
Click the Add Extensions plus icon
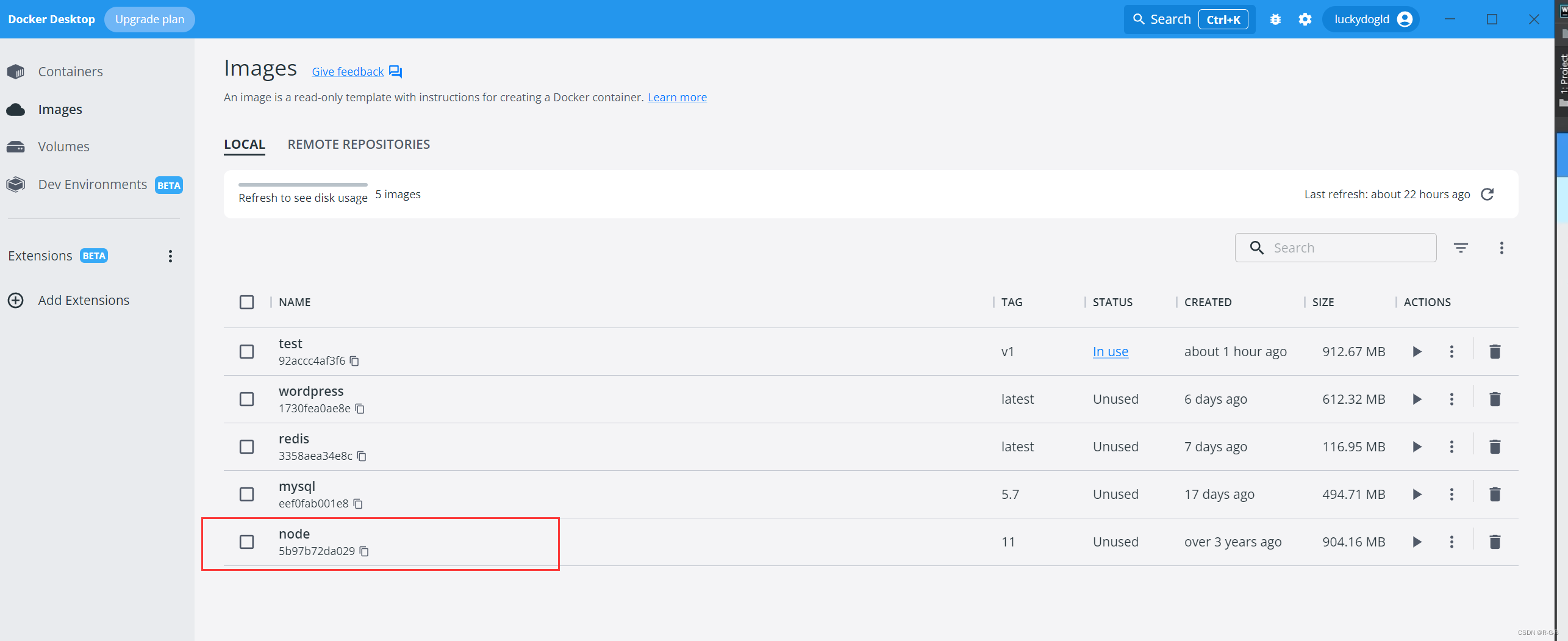click(x=16, y=300)
